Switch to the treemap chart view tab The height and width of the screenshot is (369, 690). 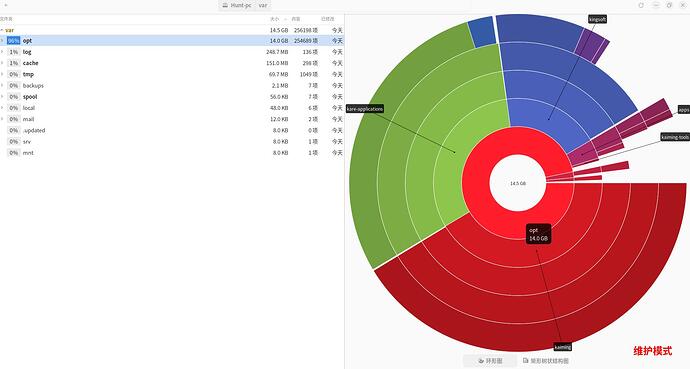point(546,361)
